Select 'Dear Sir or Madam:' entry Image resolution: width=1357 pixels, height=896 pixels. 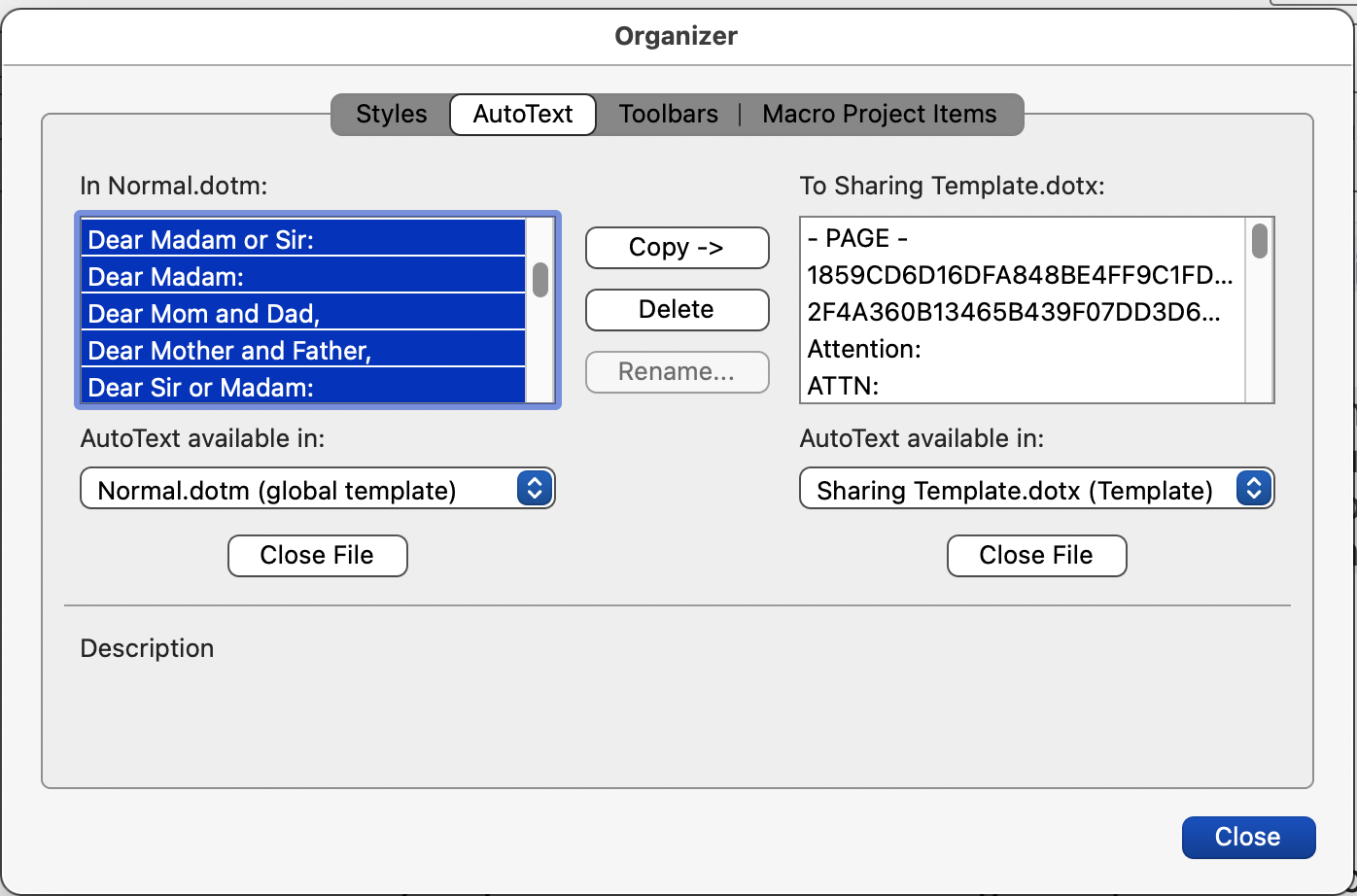pyautogui.click(x=303, y=387)
